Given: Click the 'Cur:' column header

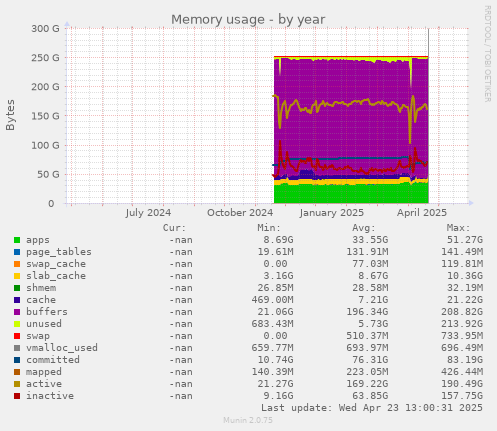Looking at the screenshot, I should tap(174, 228).
